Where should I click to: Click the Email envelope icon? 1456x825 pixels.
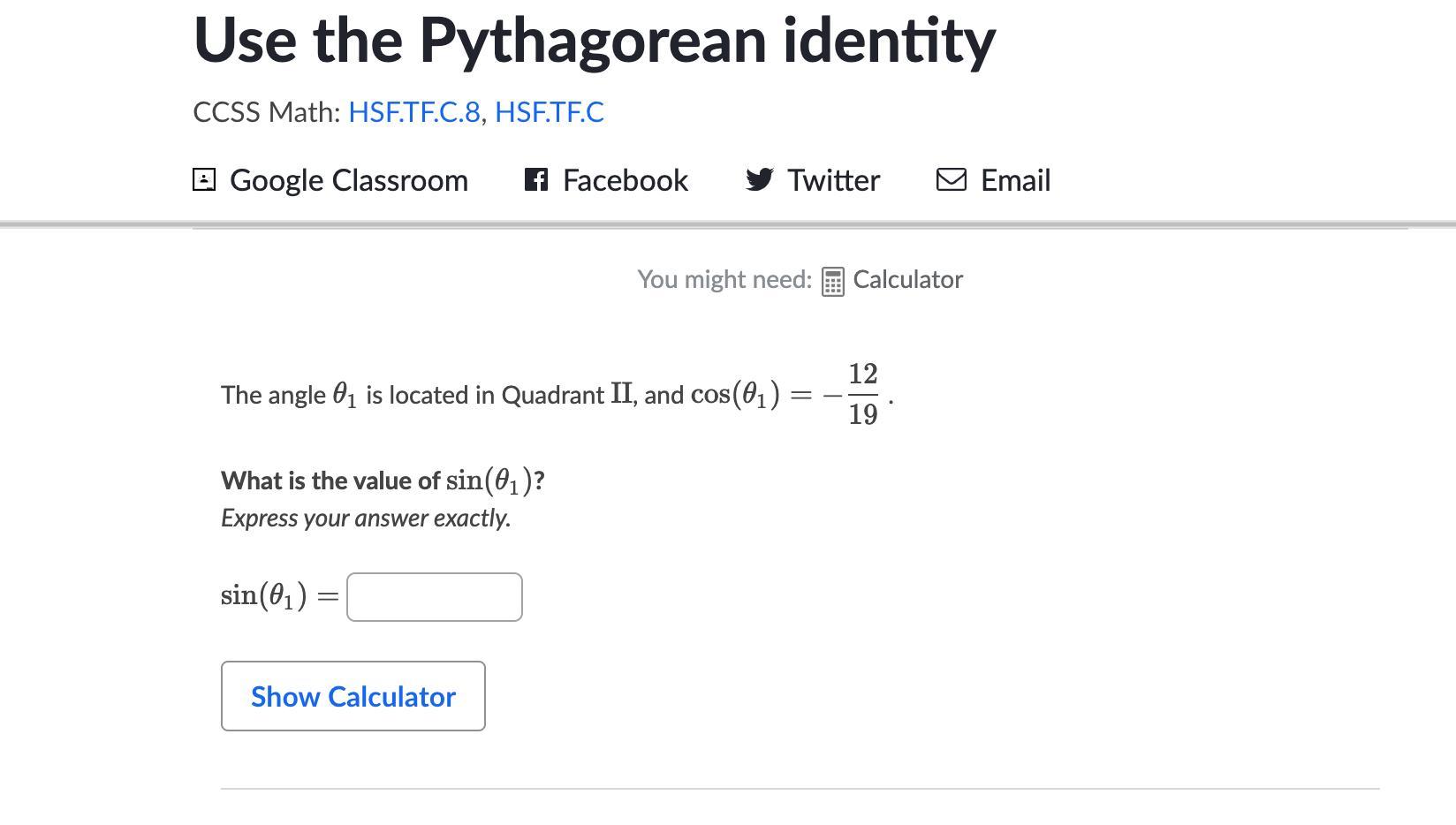point(951,180)
